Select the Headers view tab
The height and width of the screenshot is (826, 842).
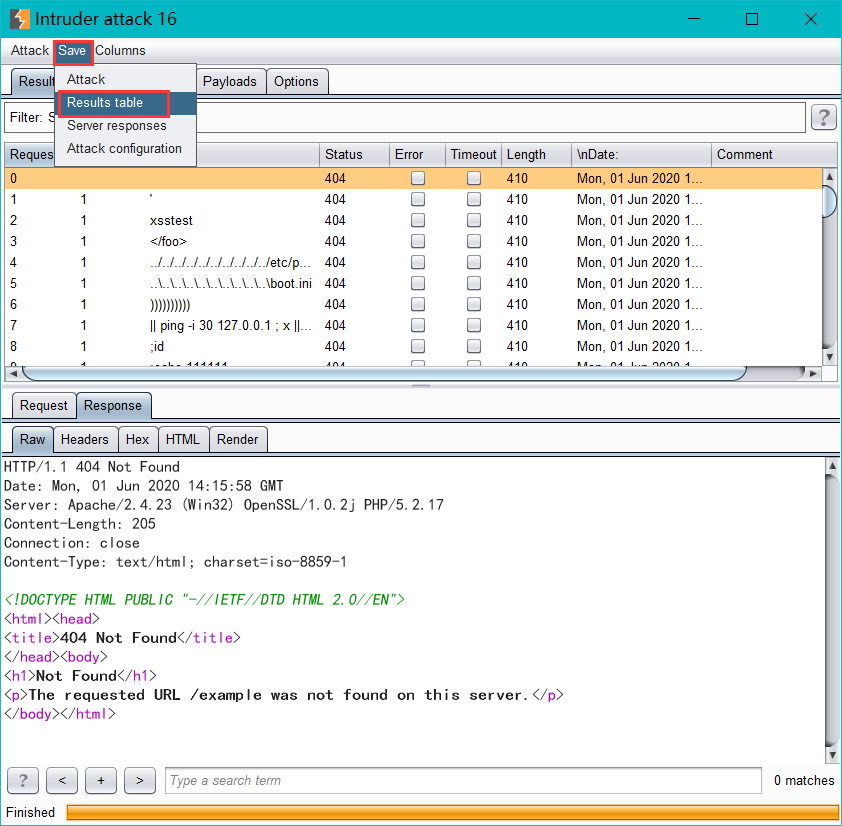click(x=85, y=439)
